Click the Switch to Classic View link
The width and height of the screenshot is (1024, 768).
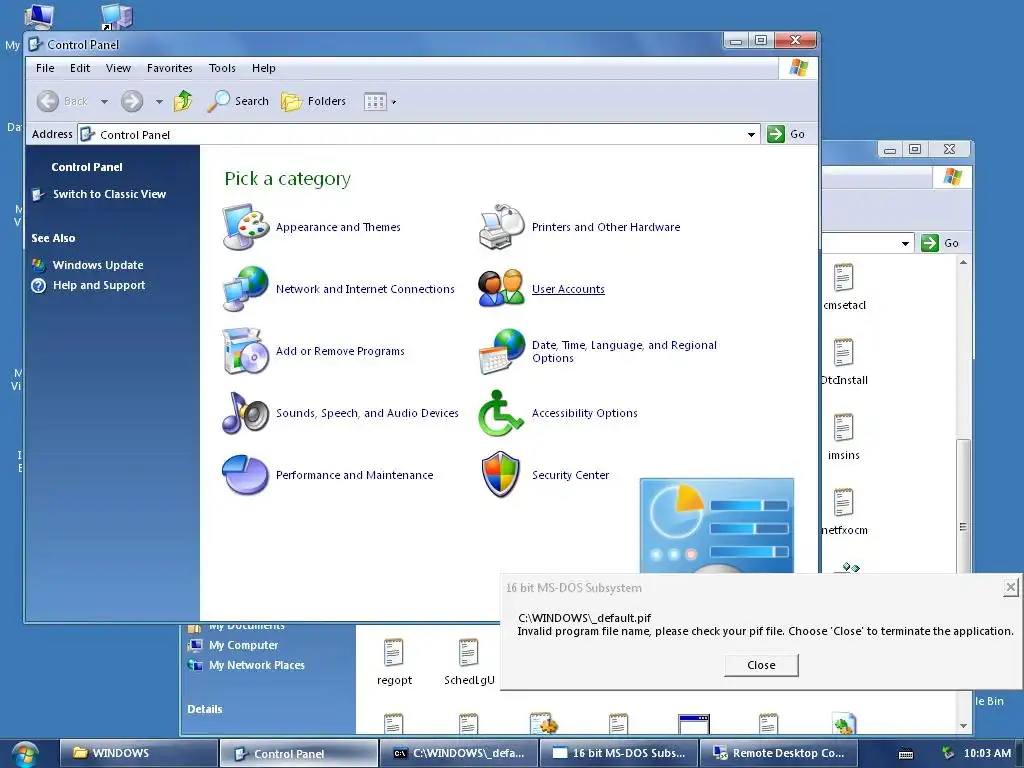[x=109, y=194]
